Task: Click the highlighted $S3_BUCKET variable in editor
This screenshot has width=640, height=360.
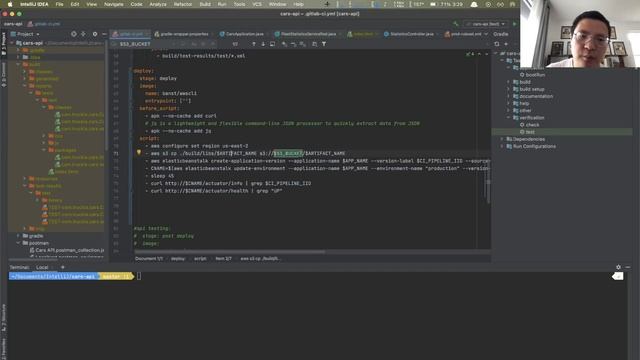Action: 288,153
